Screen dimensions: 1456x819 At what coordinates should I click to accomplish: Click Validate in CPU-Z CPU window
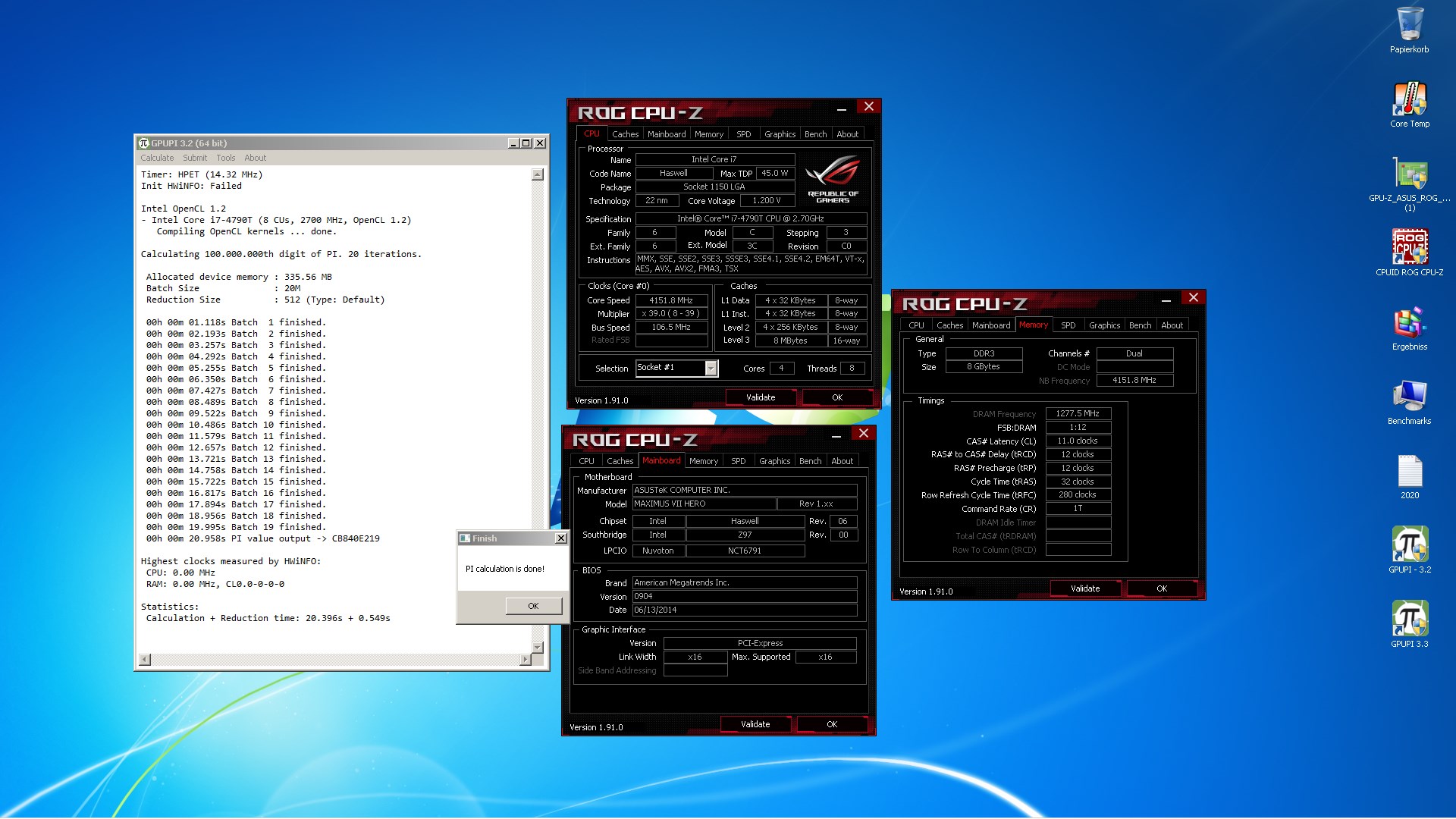click(761, 397)
